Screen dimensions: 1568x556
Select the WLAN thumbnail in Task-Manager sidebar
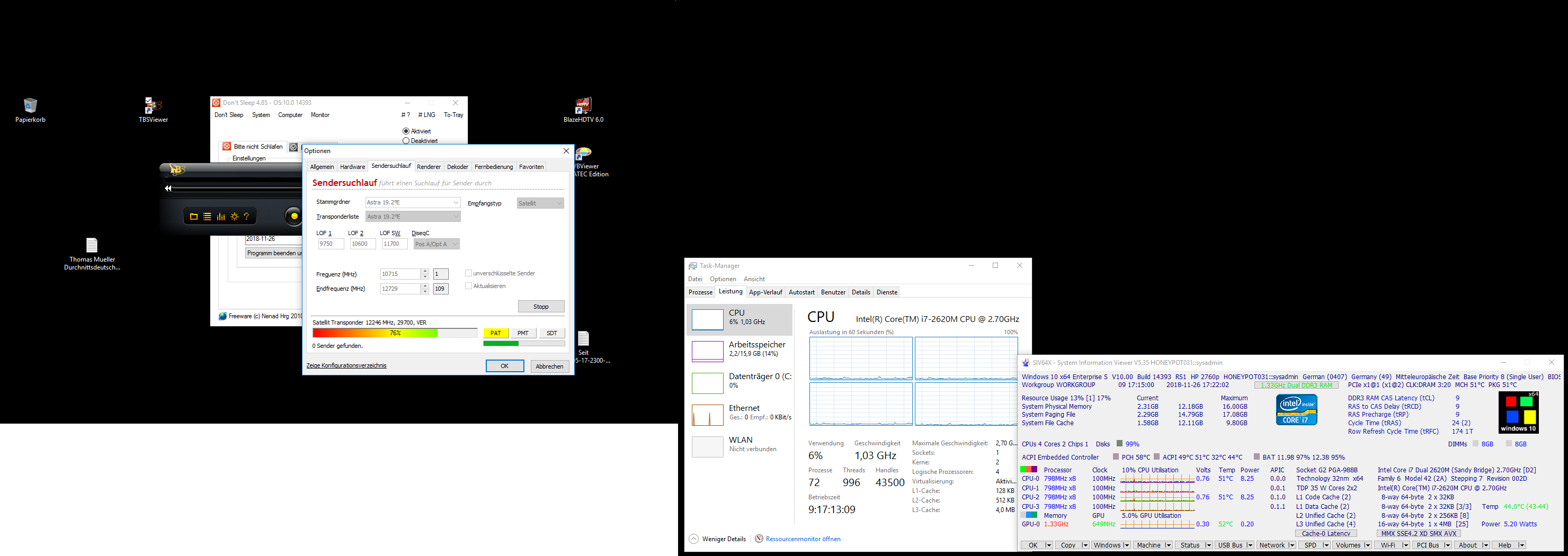[707, 446]
